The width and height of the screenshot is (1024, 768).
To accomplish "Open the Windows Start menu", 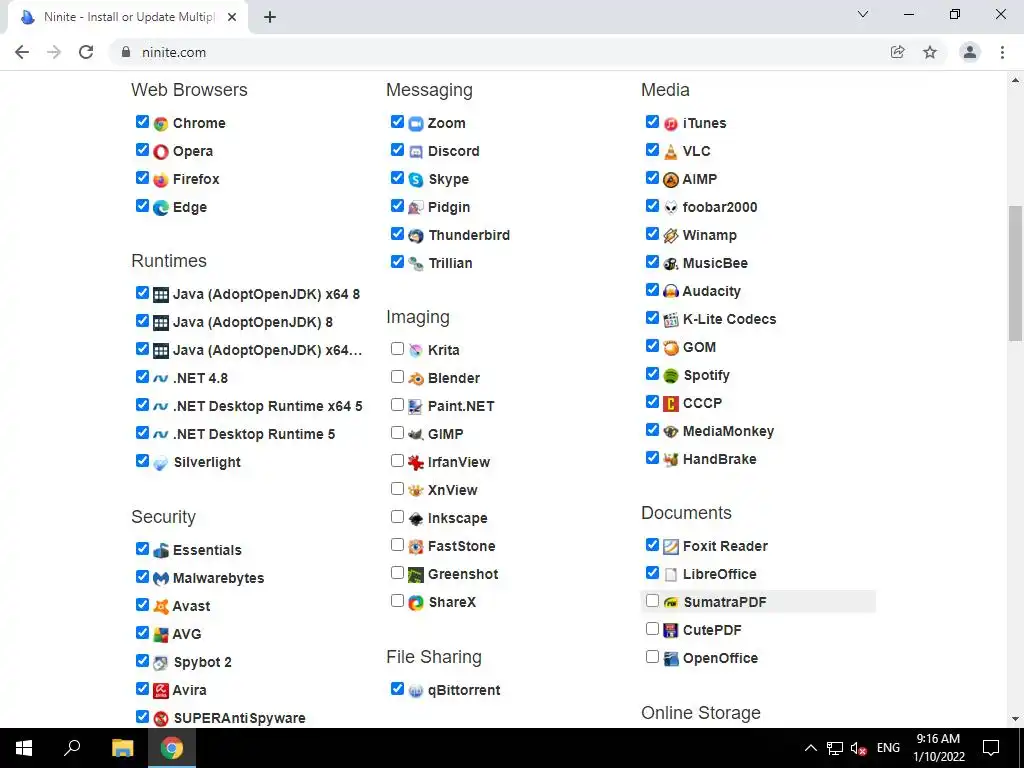I will 24,748.
